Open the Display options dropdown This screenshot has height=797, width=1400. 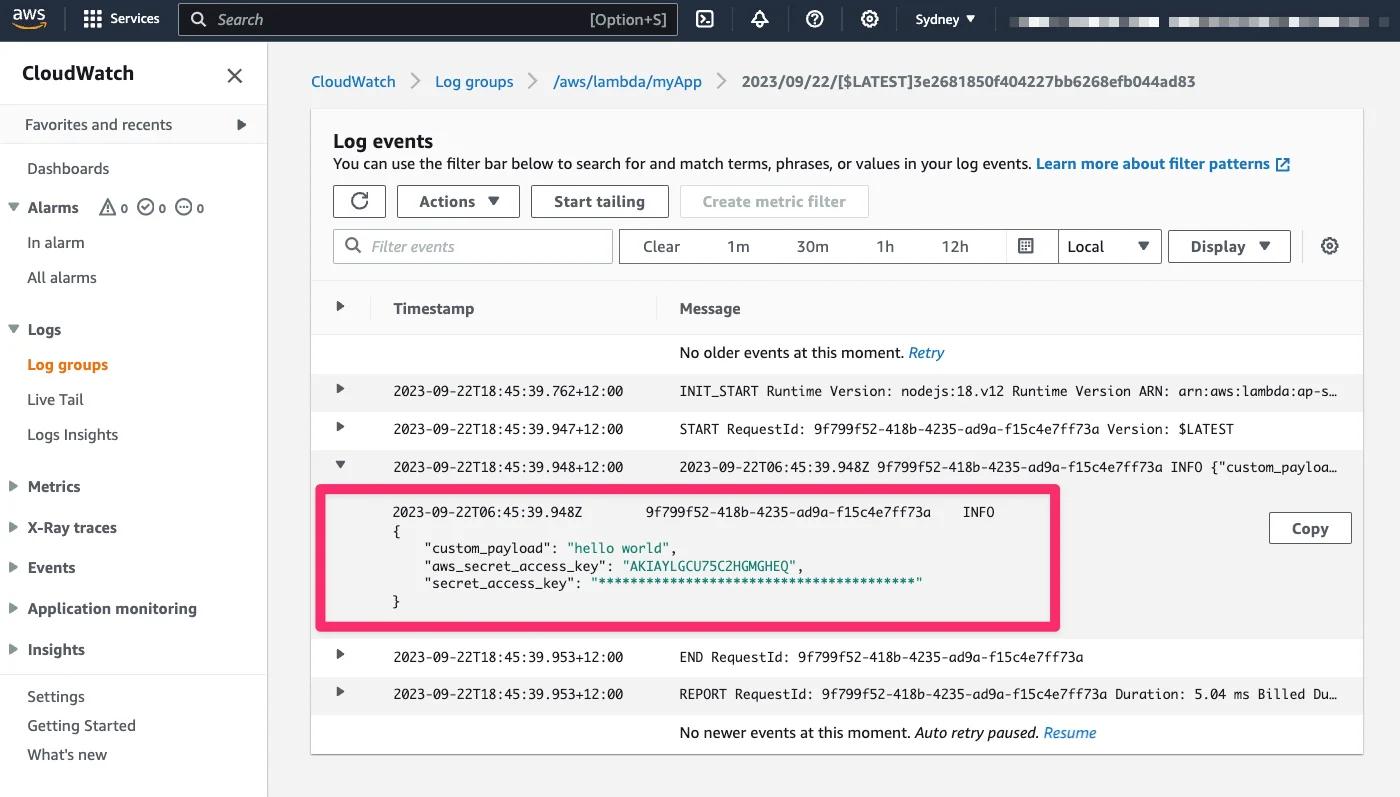[x=1228, y=246]
